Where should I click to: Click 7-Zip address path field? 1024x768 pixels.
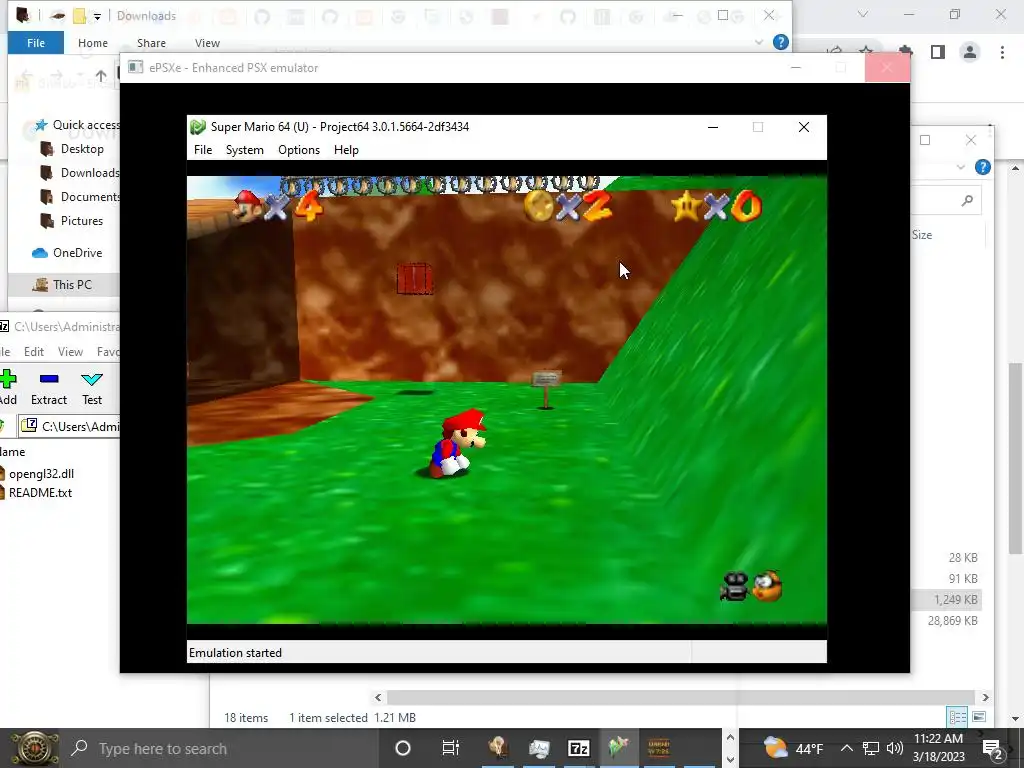pyautogui.click(x=69, y=426)
